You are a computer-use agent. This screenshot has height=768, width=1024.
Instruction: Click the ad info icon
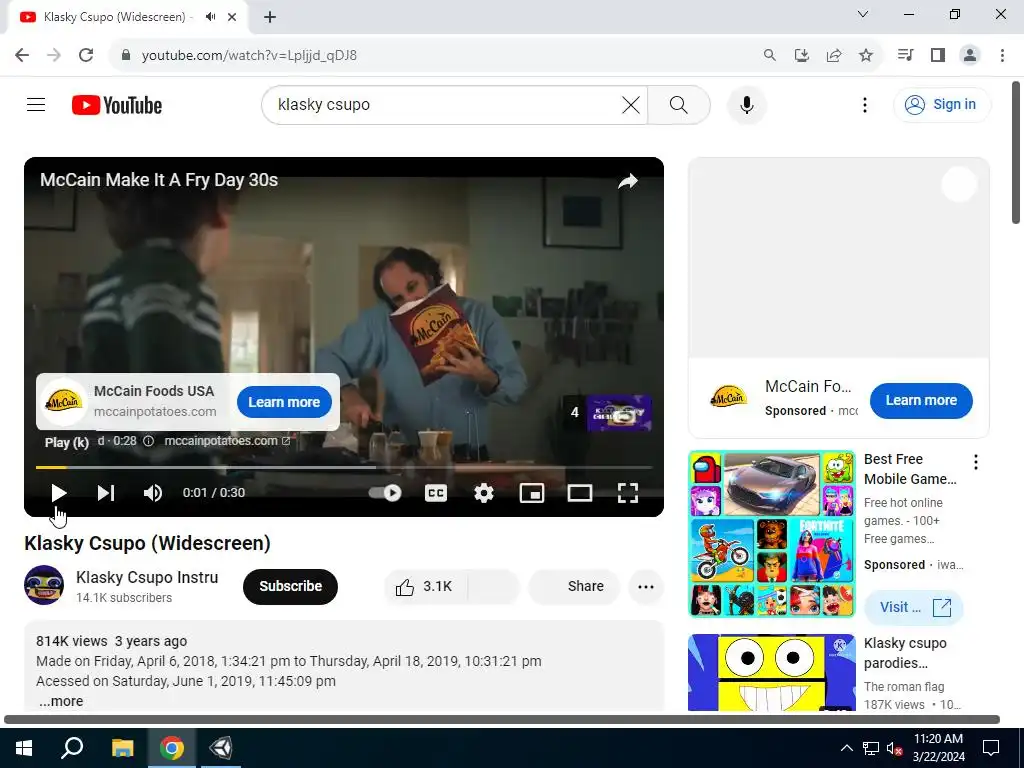pyautogui.click(x=148, y=441)
